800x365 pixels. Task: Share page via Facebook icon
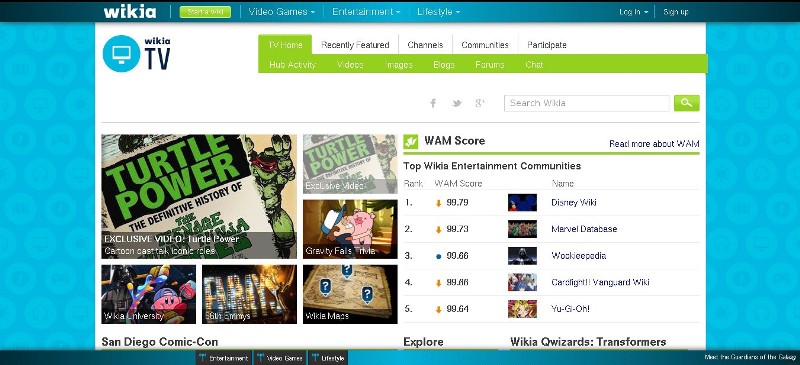(x=433, y=103)
